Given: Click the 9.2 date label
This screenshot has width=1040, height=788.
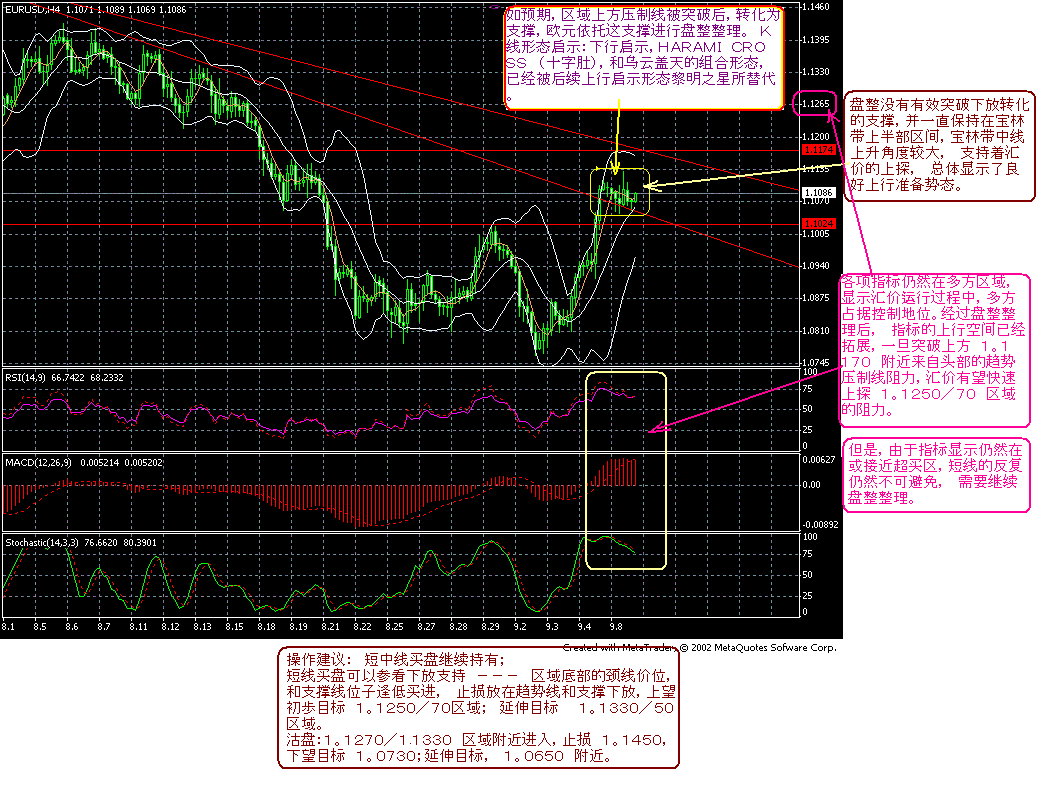Looking at the screenshot, I should [x=520, y=626].
